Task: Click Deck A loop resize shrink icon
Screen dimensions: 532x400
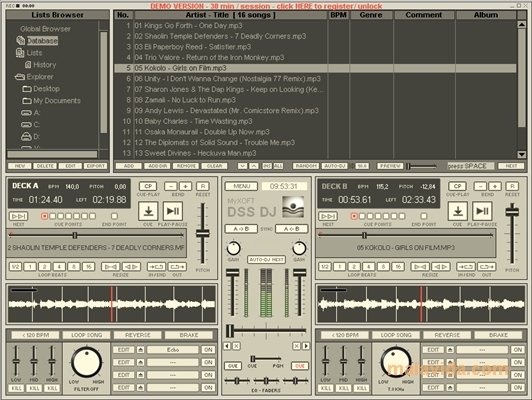Action: point(111,267)
